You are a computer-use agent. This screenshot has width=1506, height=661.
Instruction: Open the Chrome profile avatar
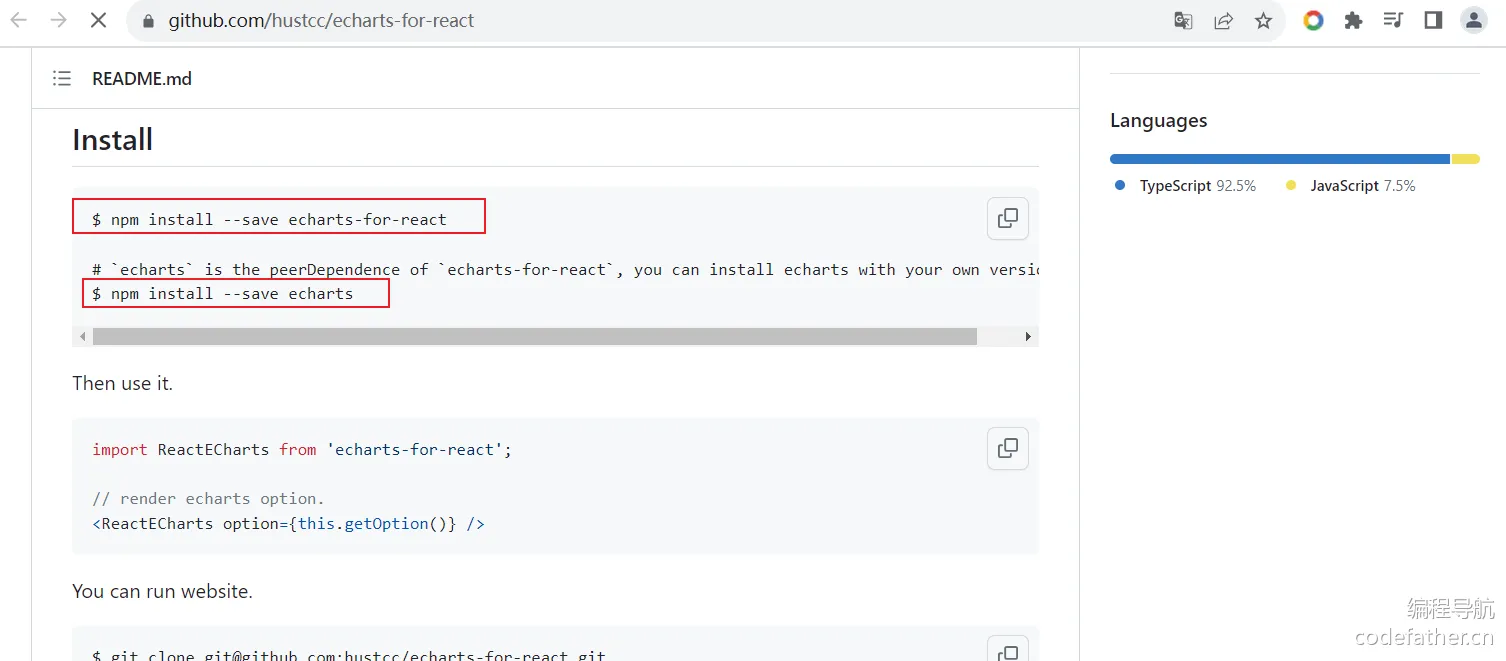(x=1474, y=20)
